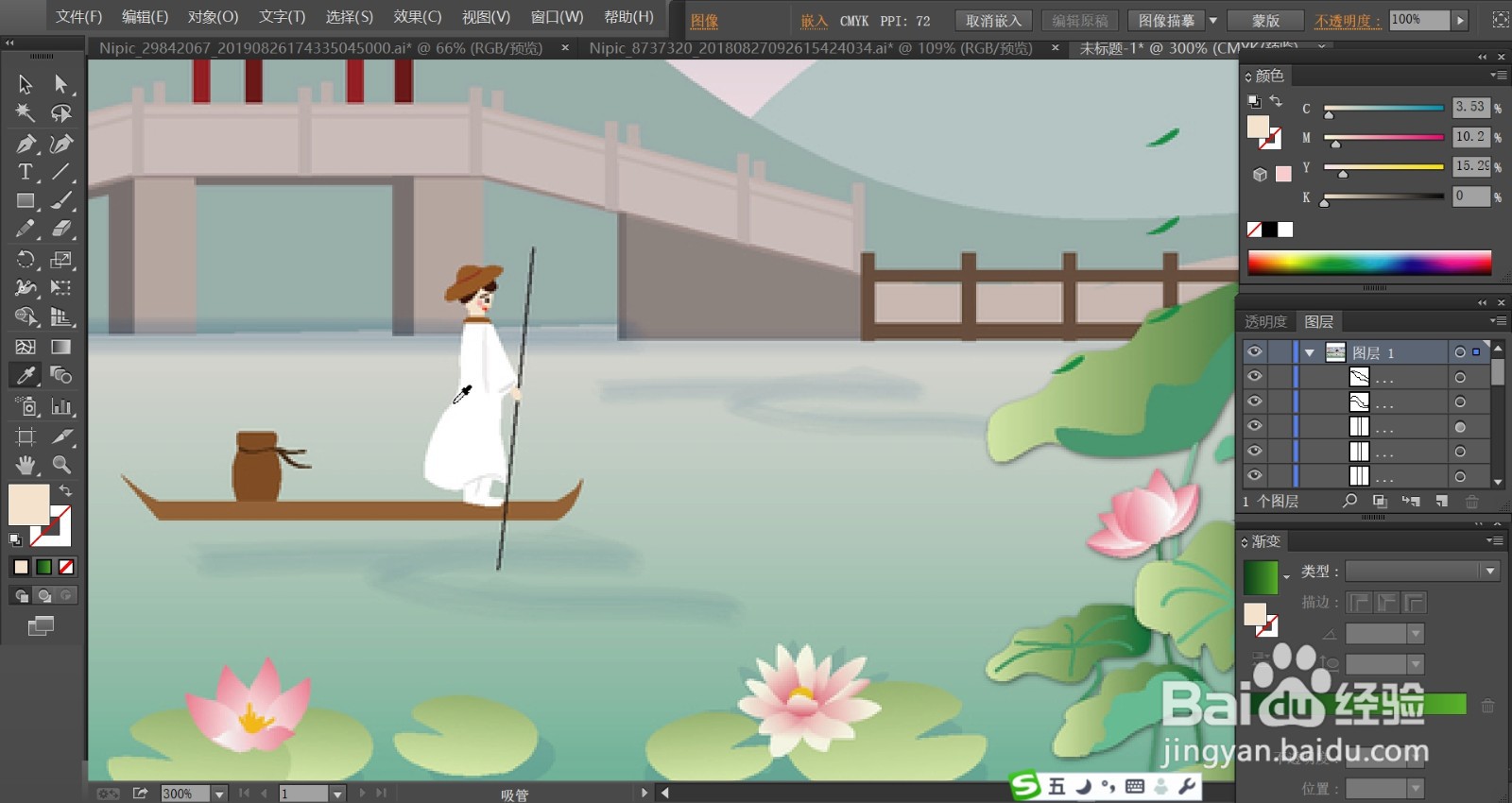This screenshot has width=1512, height=803.
Task: Set paint mode to Gradient in toolbox
Action: 43,567
